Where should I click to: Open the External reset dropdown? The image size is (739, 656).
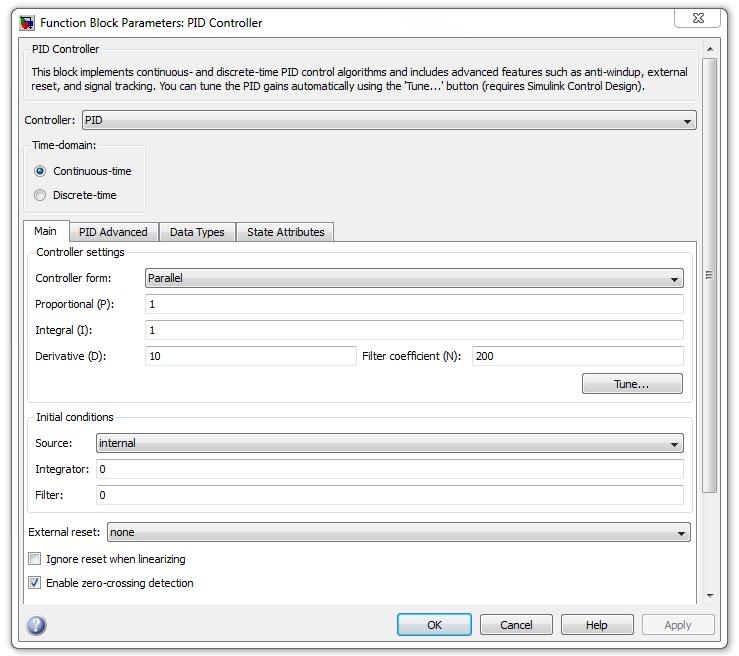click(398, 532)
